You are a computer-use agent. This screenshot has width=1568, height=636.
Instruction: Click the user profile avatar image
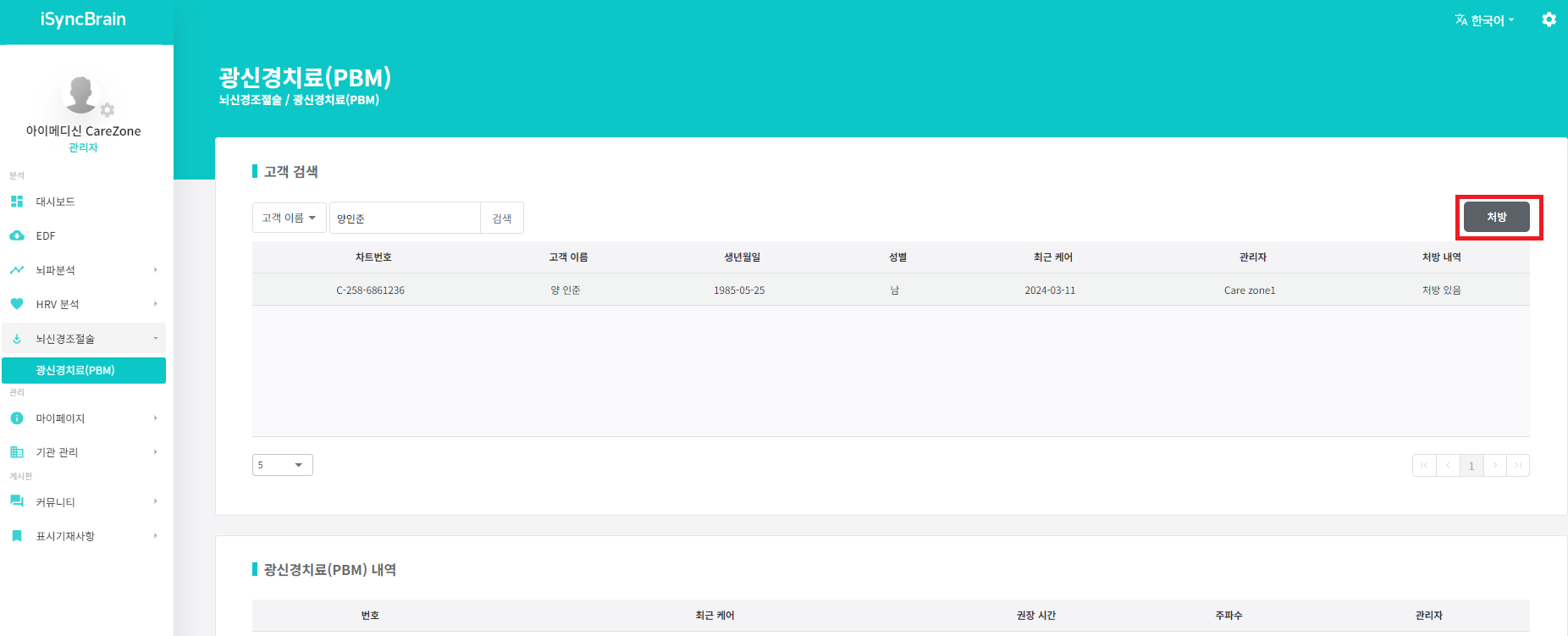point(81,94)
